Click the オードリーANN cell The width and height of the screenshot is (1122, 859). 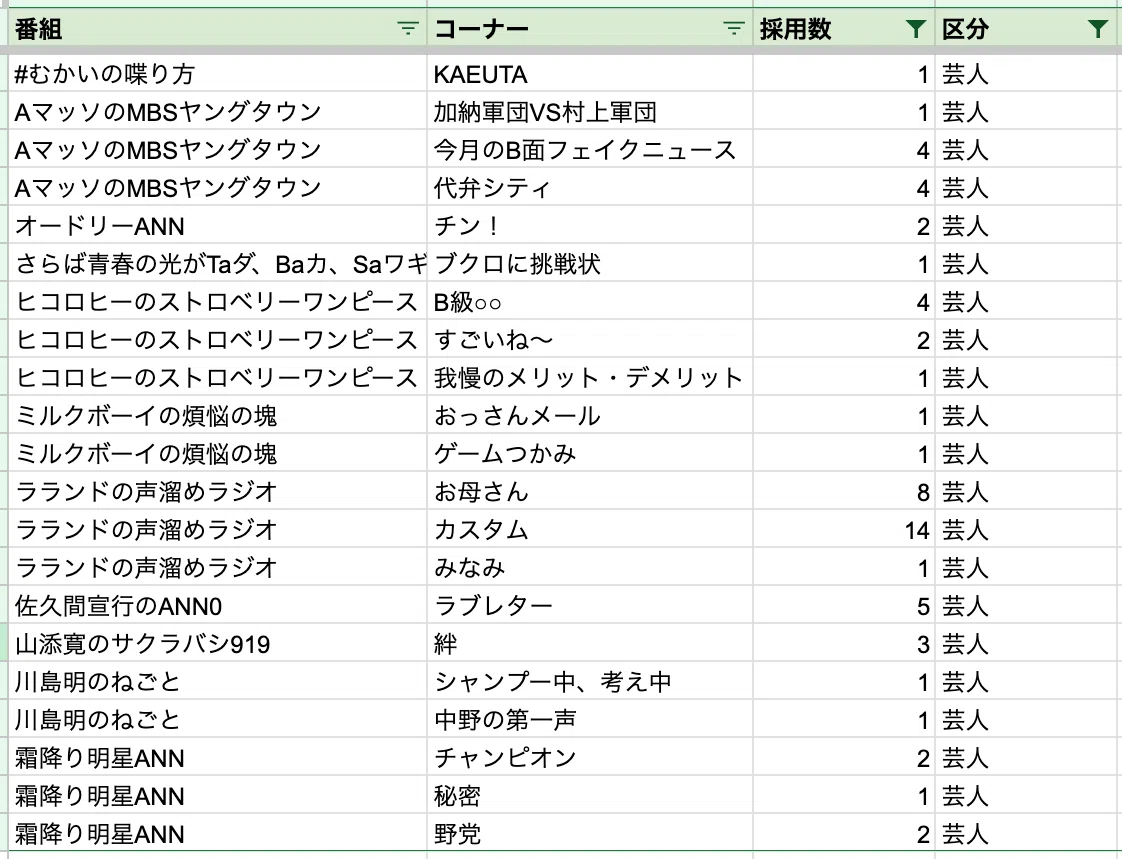click(x=218, y=225)
